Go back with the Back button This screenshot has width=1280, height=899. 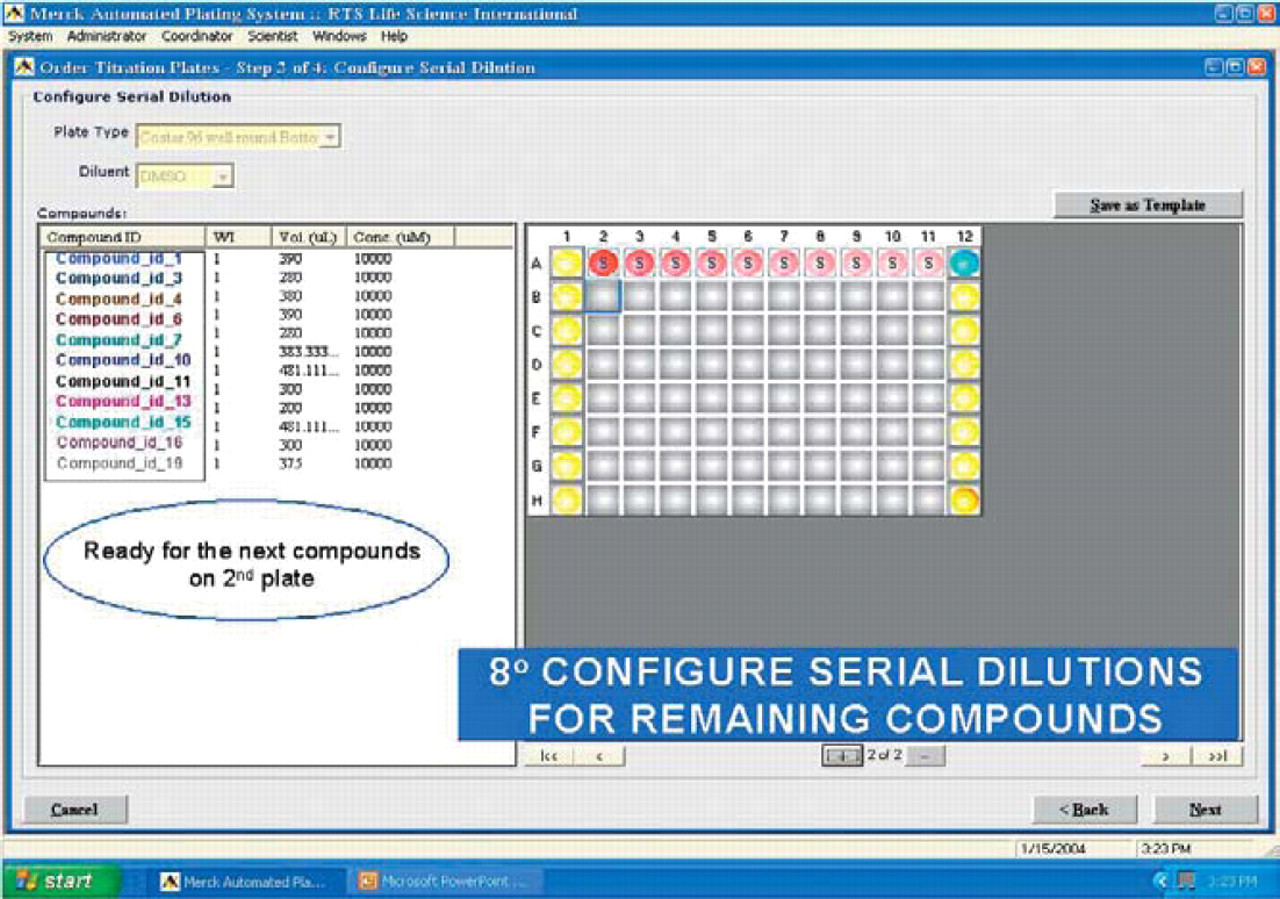[x=1084, y=809]
